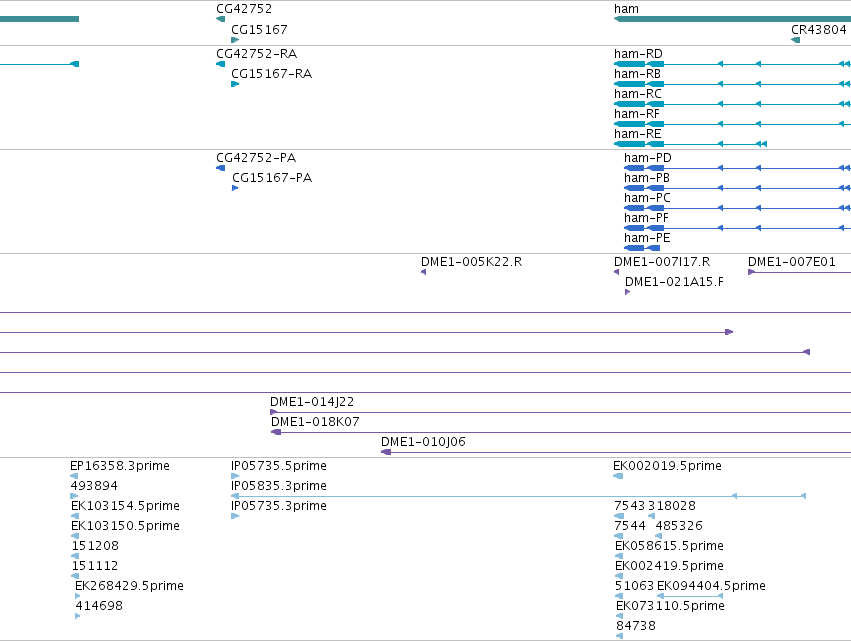Click the IP05835.3prime long feature line
This screenshot has height=641, width=851.
point(518,496)
